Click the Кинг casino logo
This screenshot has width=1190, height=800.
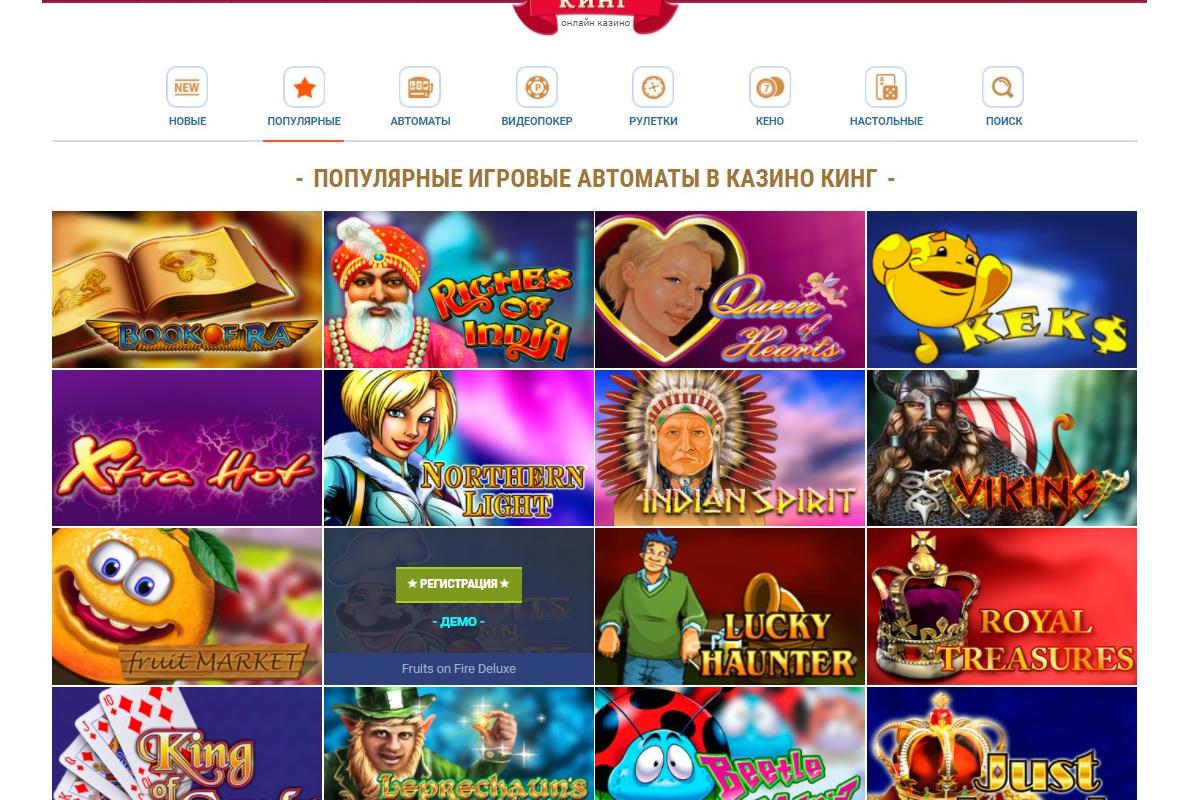(595, 15)
